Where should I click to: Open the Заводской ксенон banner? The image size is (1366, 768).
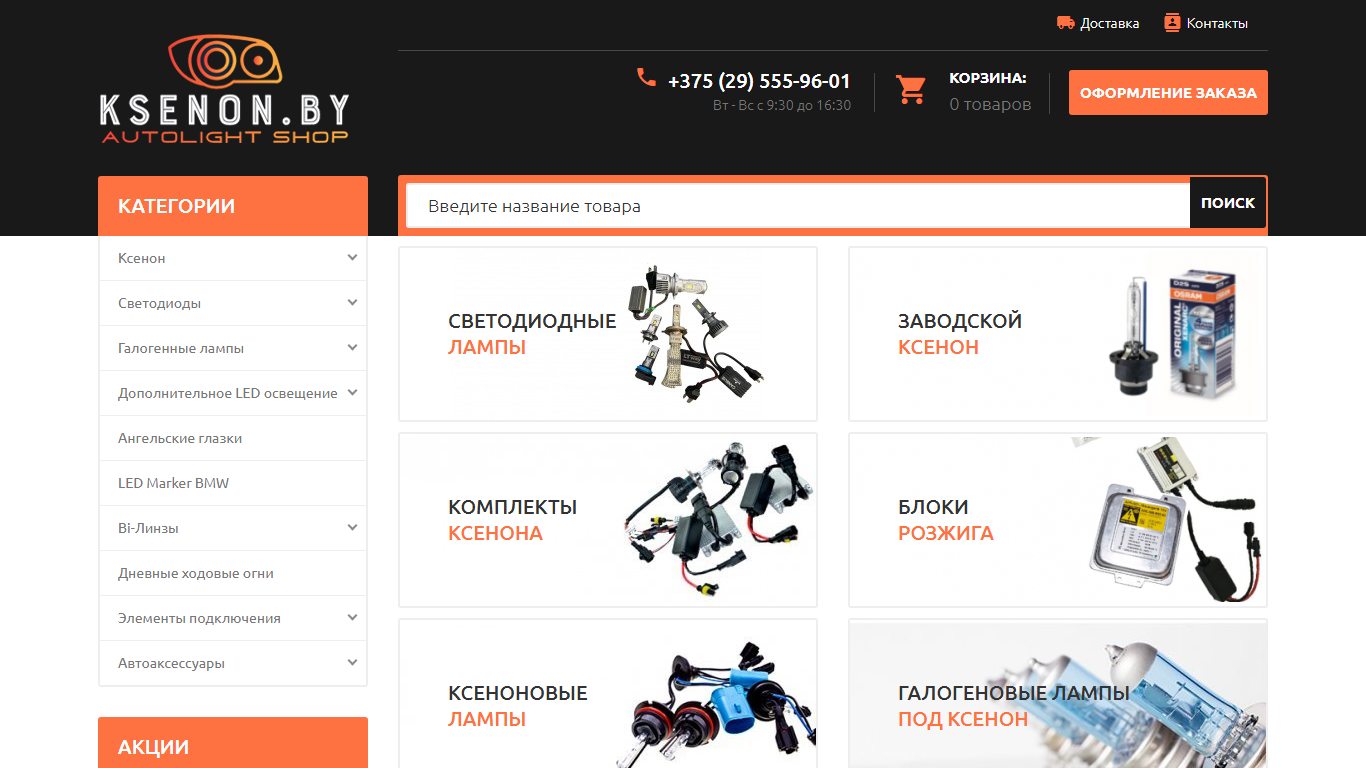(x=1058, y=334)
